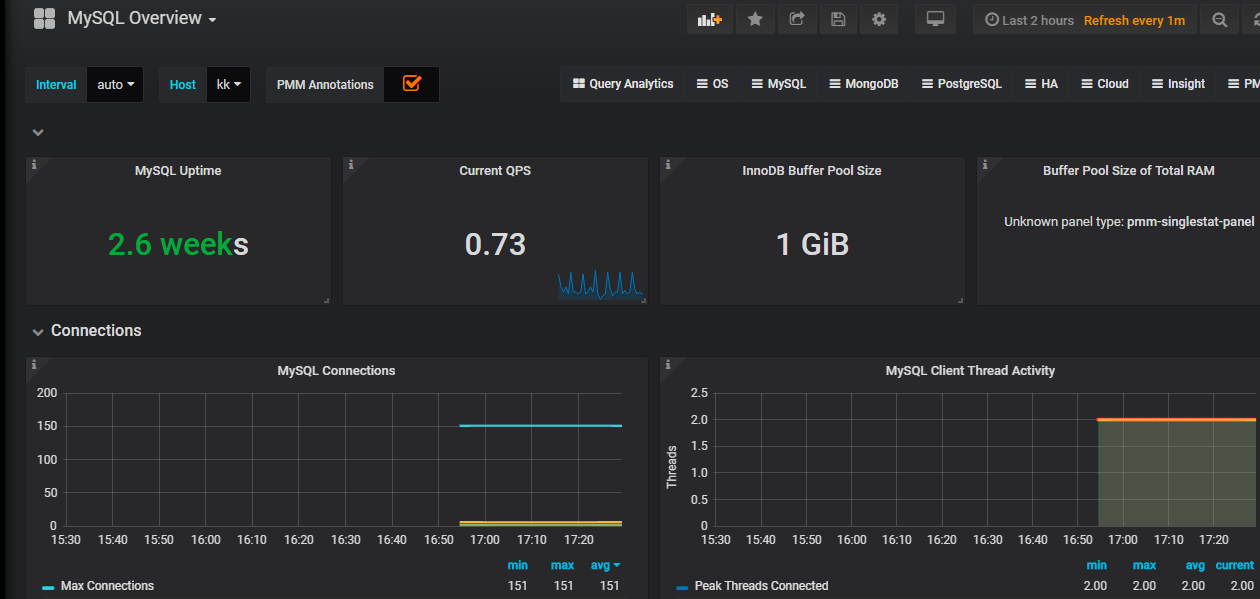This screenshot has height=599, width=1260.
Task: Sort Thread Activity legend by current column
Action: [1234, 565]
